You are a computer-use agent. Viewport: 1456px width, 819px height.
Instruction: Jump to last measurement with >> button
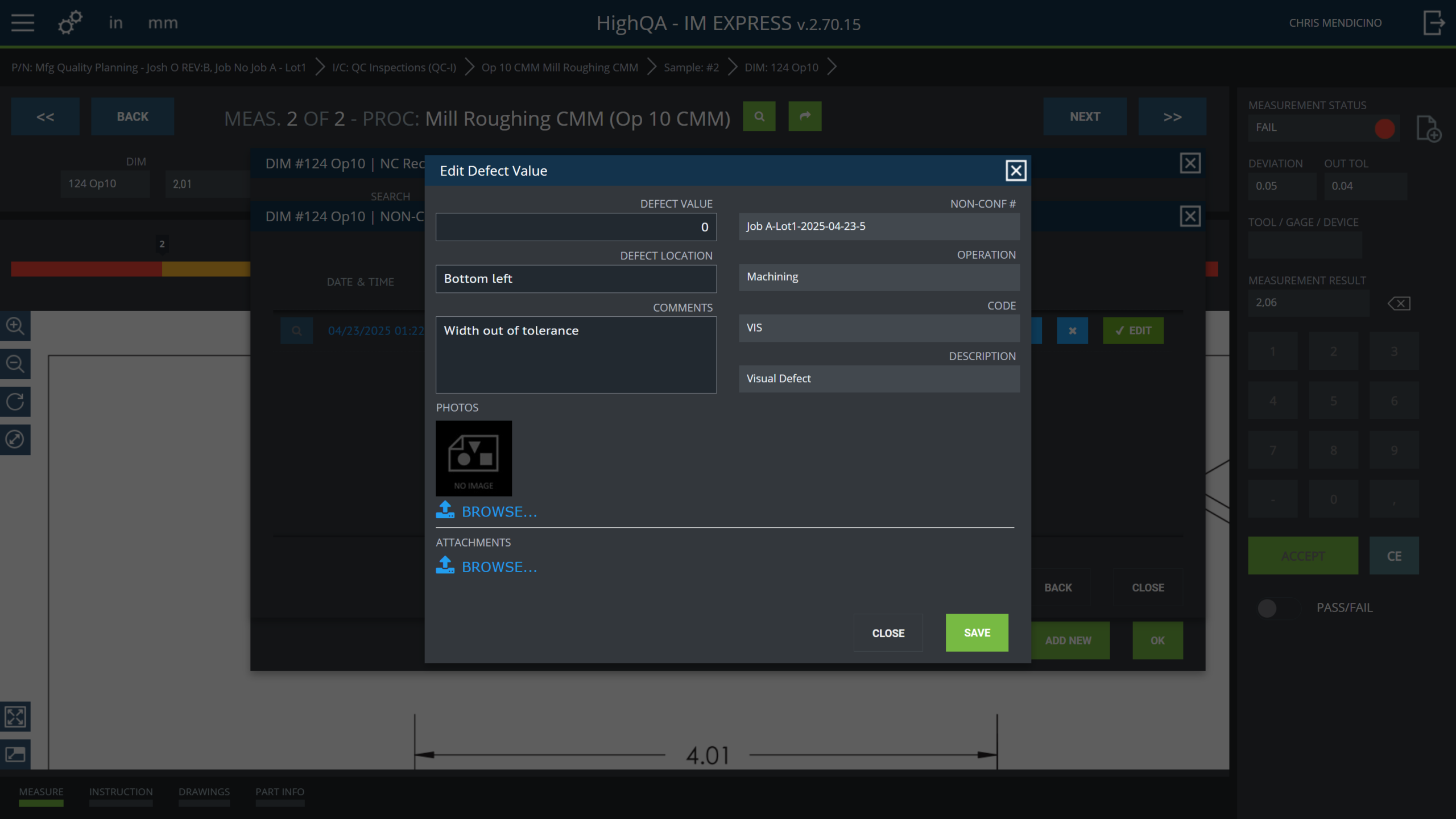pos(1172,117)
